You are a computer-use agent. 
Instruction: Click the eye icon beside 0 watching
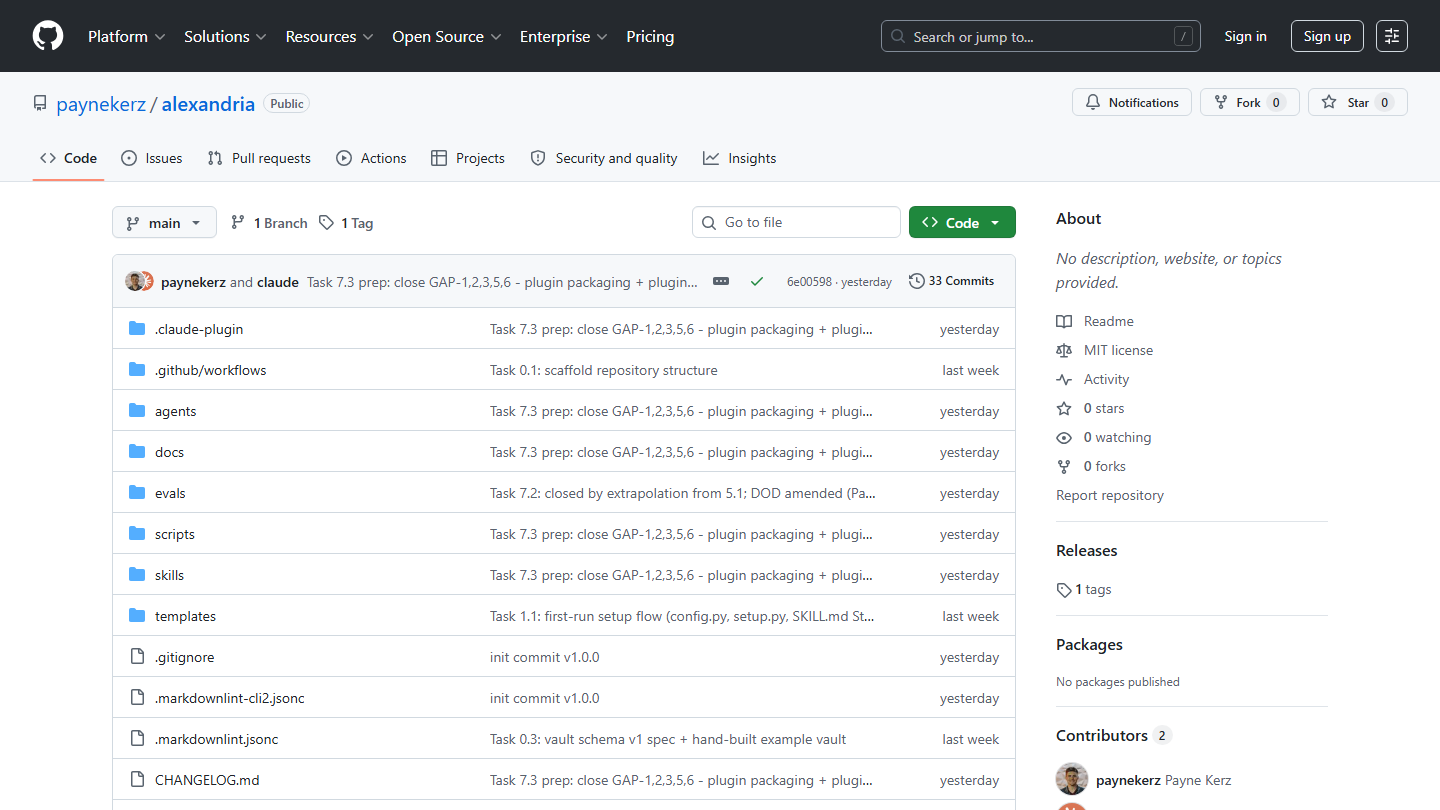pos(1064,437)
